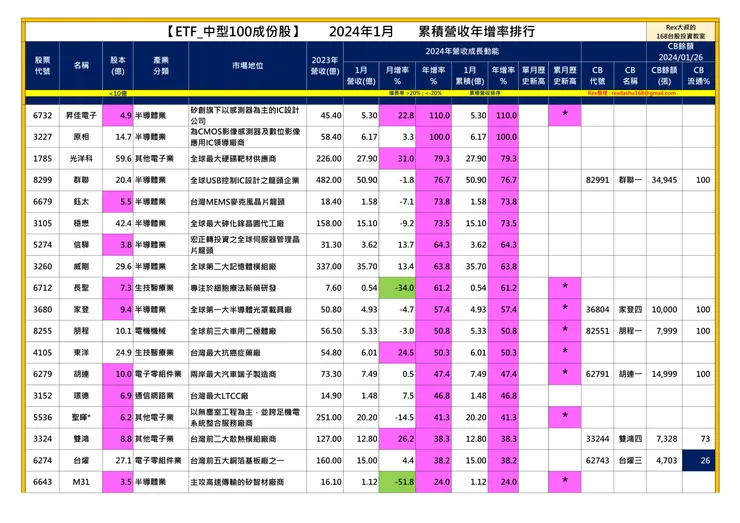
Task: Click 2023 revenue value 7.60
Action: 333,288
